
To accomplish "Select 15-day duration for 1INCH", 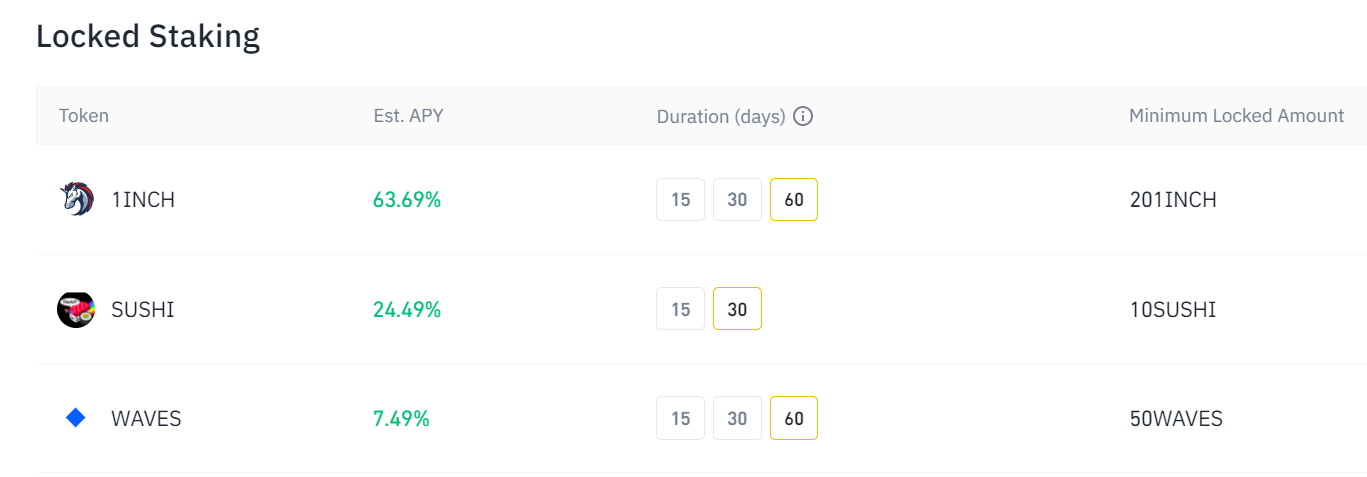I will point(681,199).
